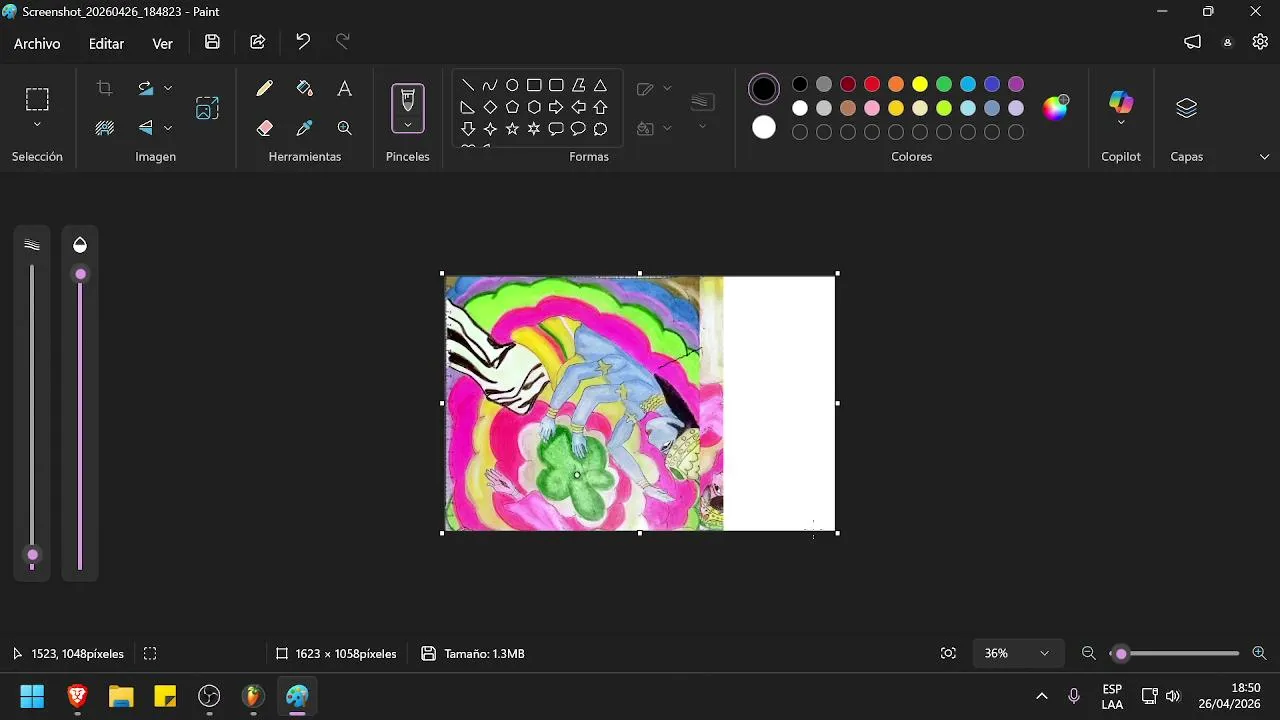Click the brush size slider handle
This screenshot has width=1280, height=720.
(x=32, y=555)
